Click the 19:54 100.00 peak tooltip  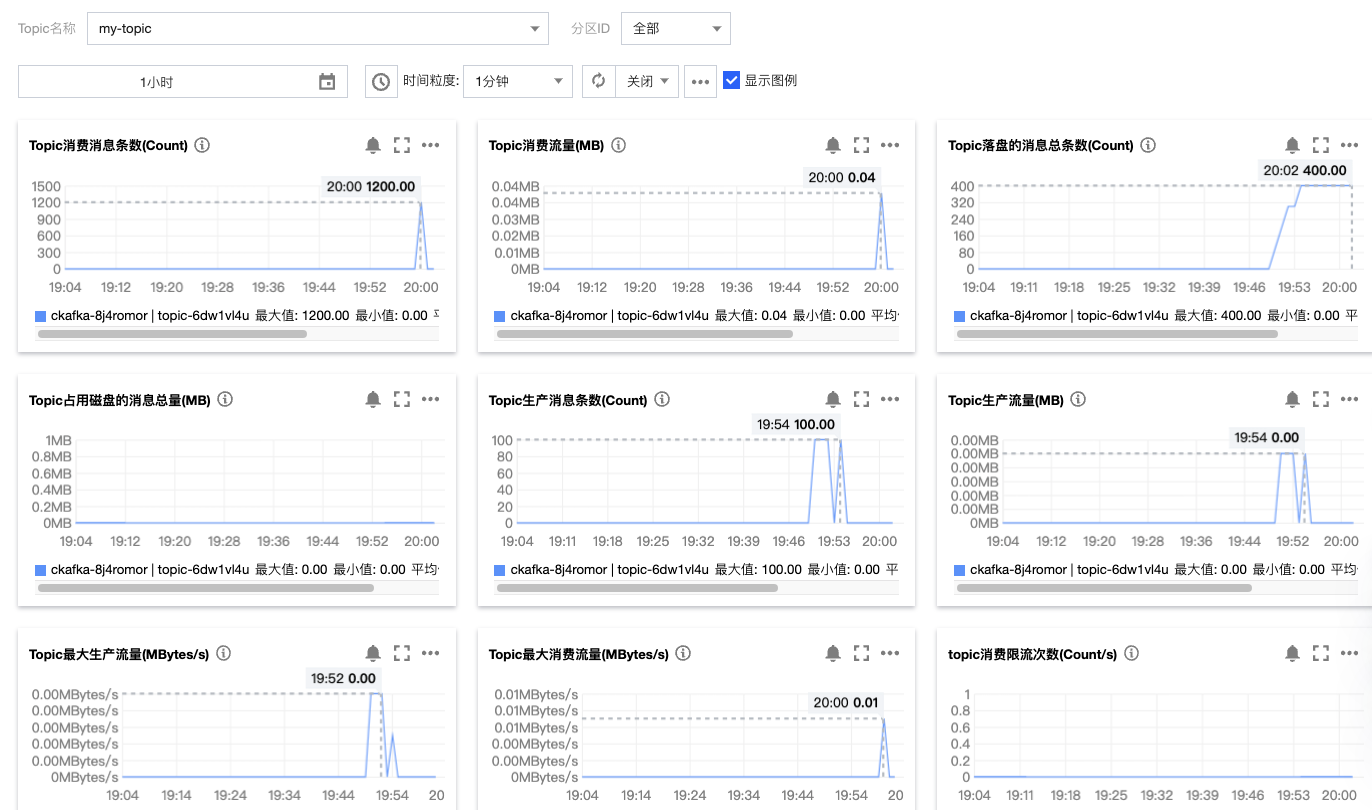[x=795, y=425]
